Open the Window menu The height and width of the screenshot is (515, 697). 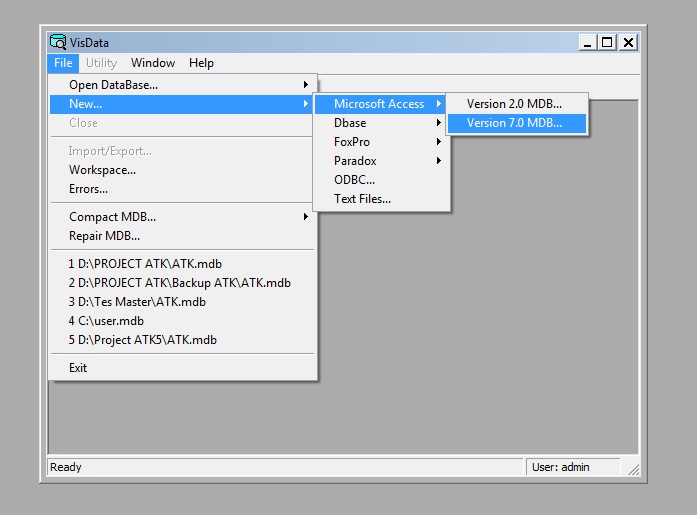(153, 63)
